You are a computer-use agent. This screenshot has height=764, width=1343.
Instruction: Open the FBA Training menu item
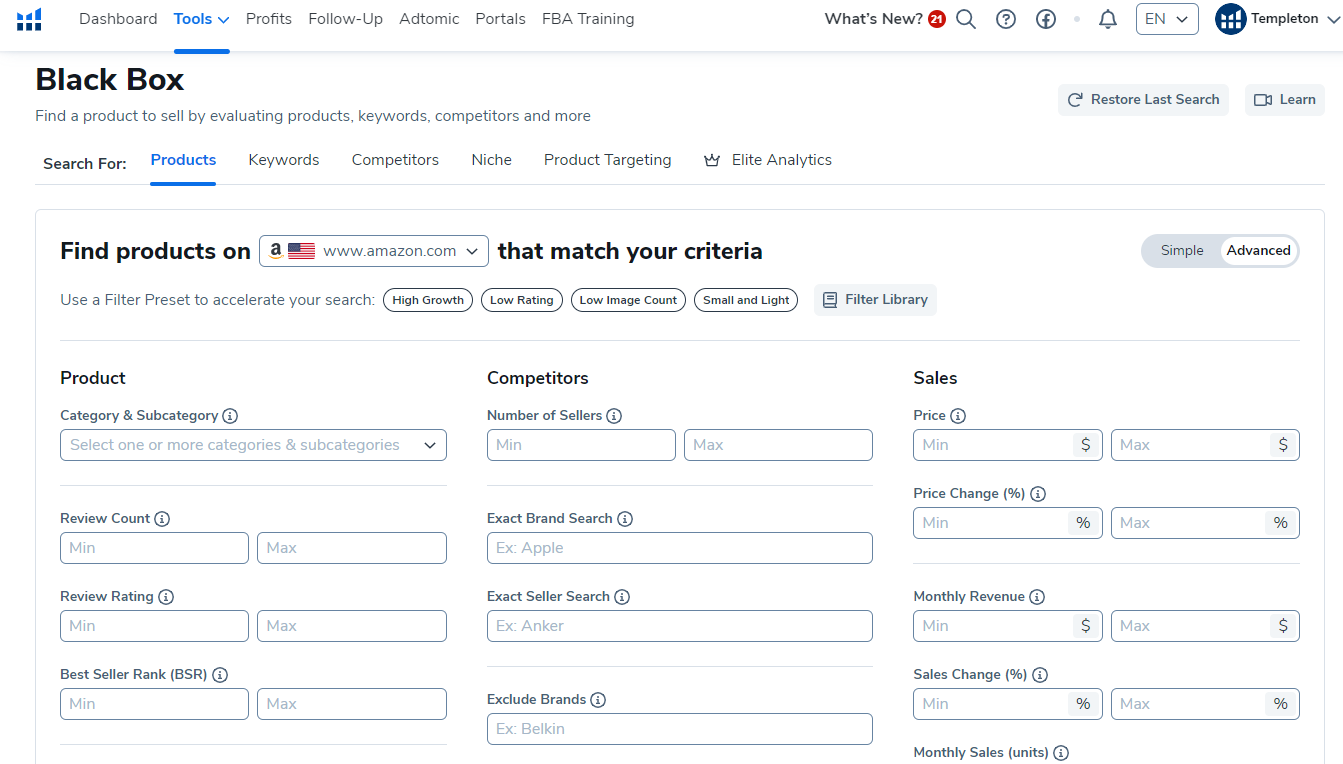click(588, 19)
